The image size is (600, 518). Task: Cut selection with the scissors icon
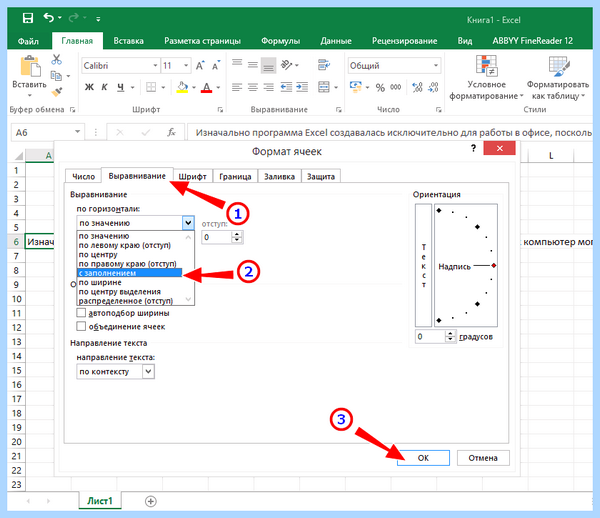57,59
